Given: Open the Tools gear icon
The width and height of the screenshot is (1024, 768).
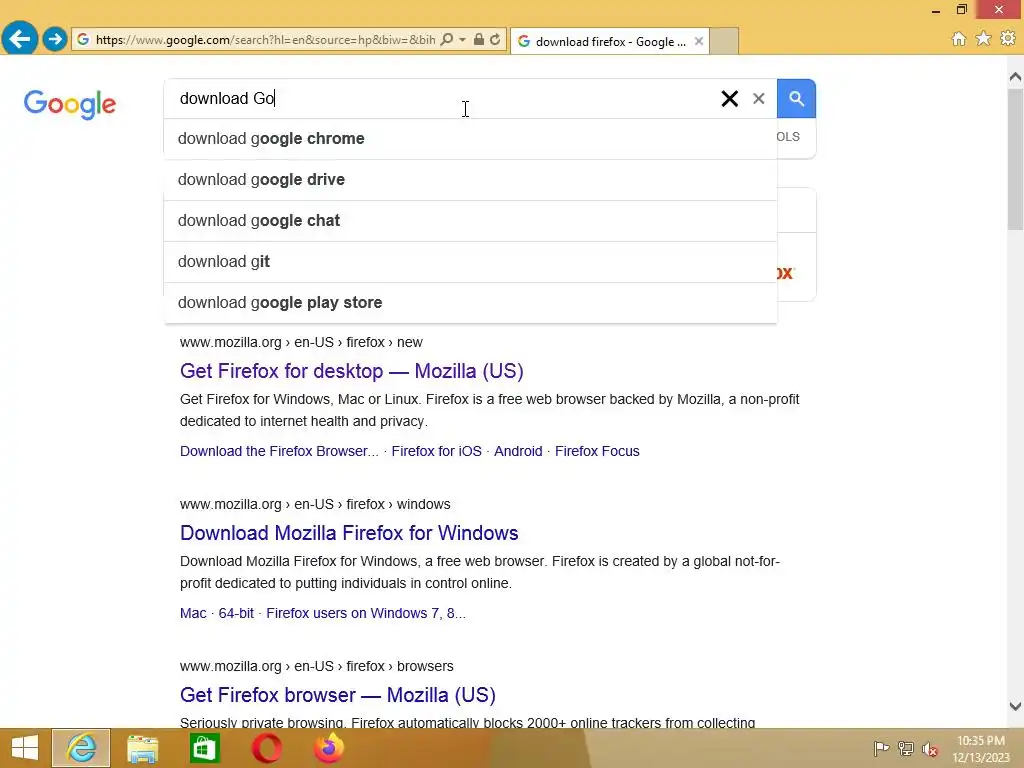Looking at the screenshot, I should 1008,39.
